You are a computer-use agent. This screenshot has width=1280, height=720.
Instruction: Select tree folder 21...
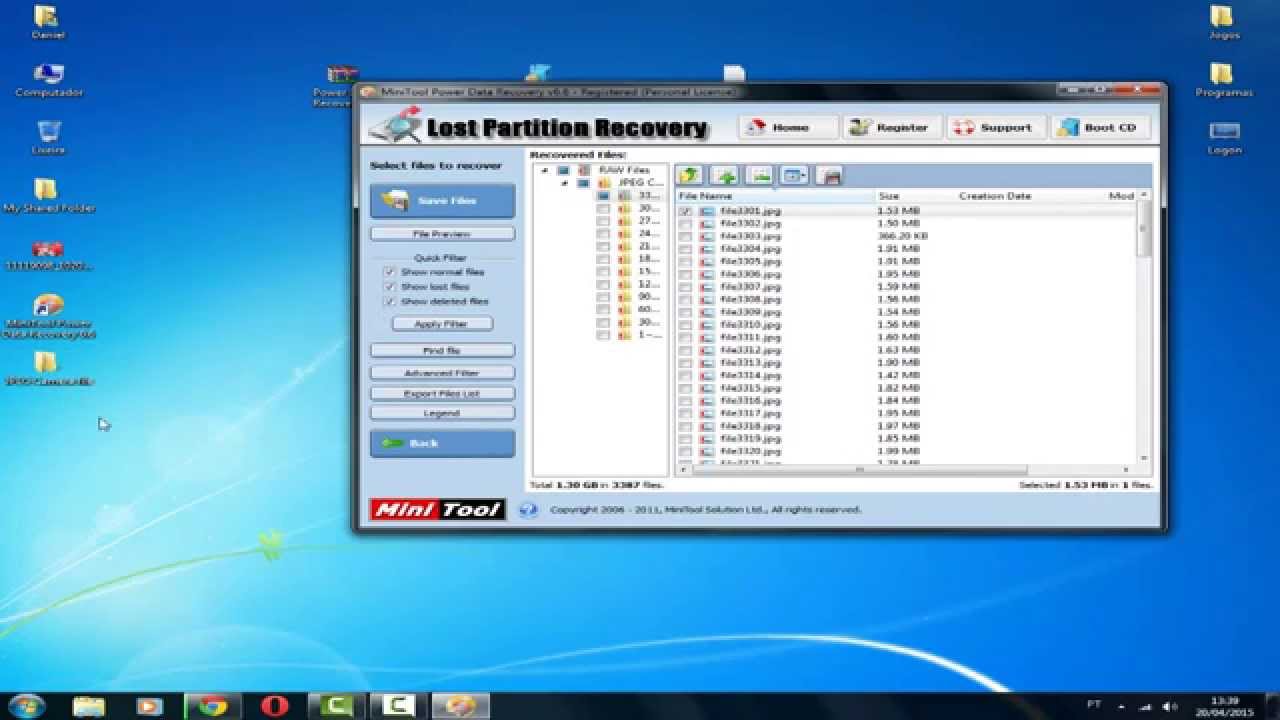649,246
